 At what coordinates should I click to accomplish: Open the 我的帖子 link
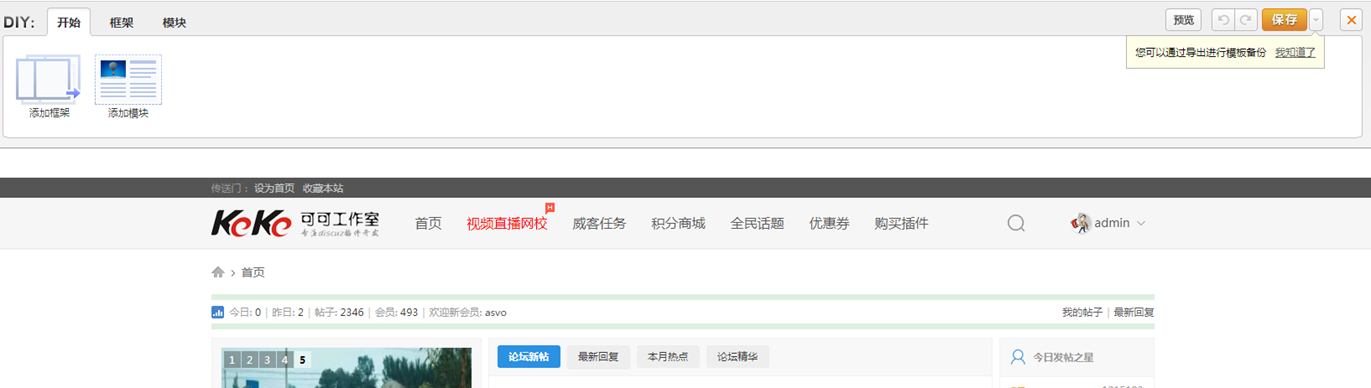[1082, 312]
